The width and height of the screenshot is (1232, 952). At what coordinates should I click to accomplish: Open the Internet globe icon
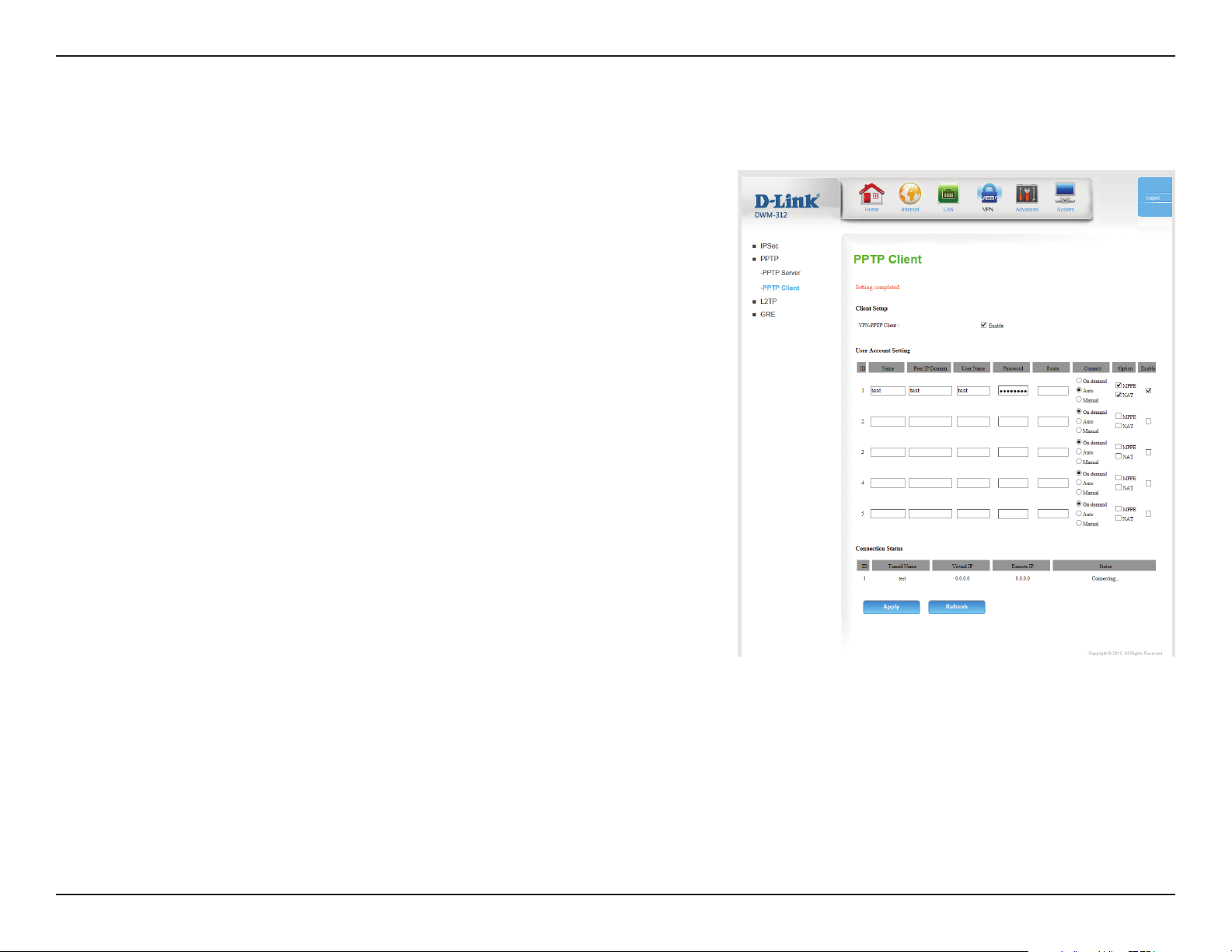click(x=909, y=194)
